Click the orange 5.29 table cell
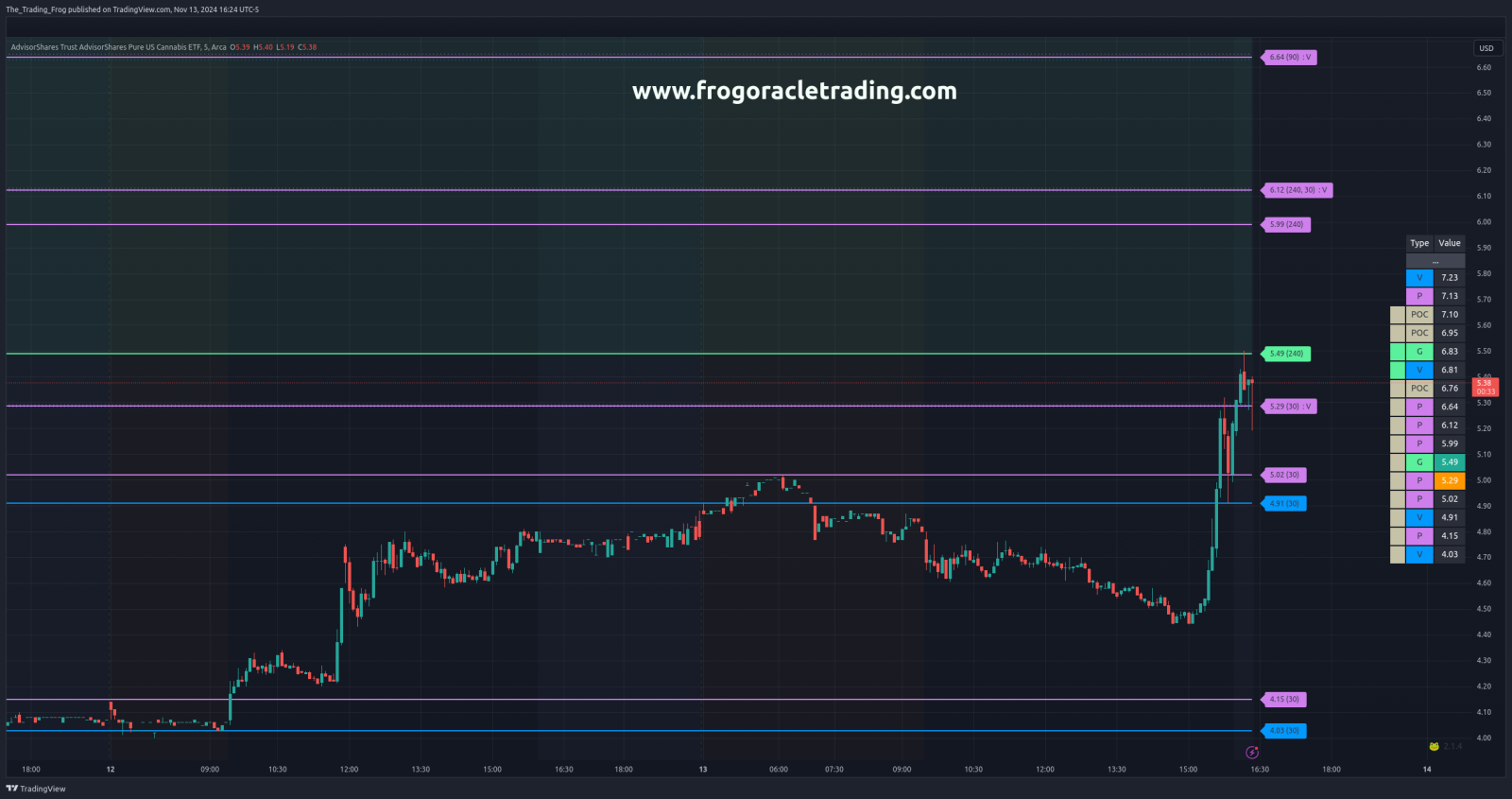This screenshot has height=799, width=1512. 1450,480
